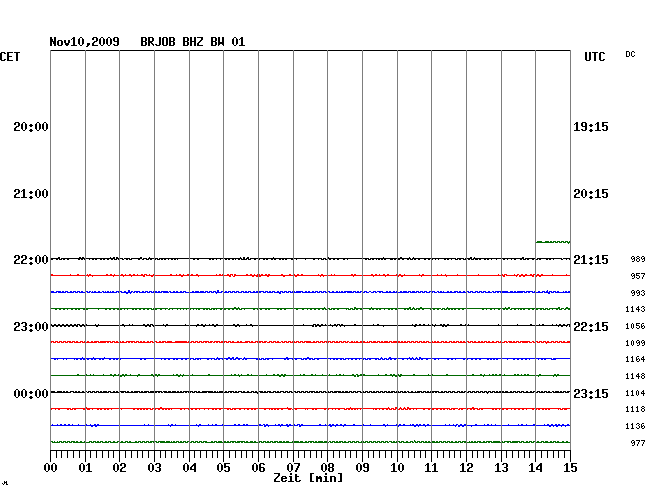Click the DC value 1164

635,359
